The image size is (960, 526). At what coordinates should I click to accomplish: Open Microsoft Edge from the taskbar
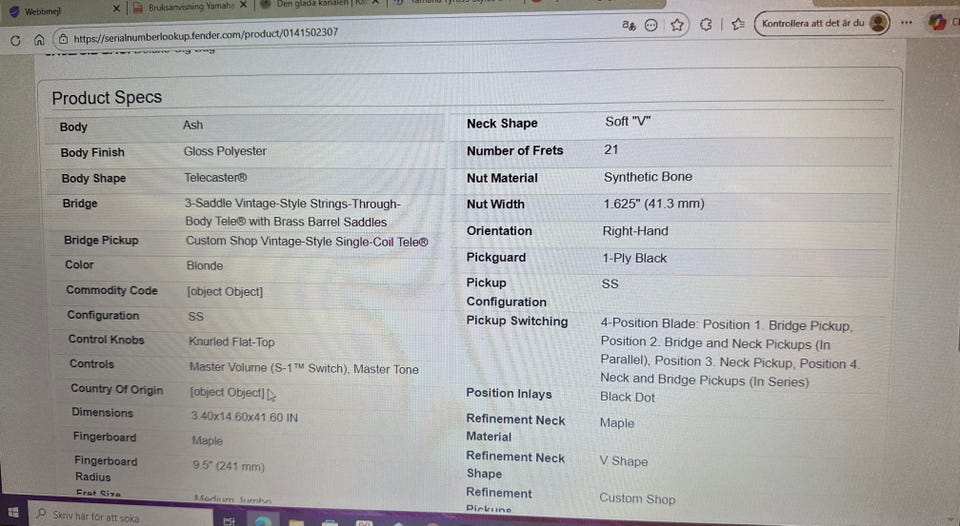[x=263, y=521]
